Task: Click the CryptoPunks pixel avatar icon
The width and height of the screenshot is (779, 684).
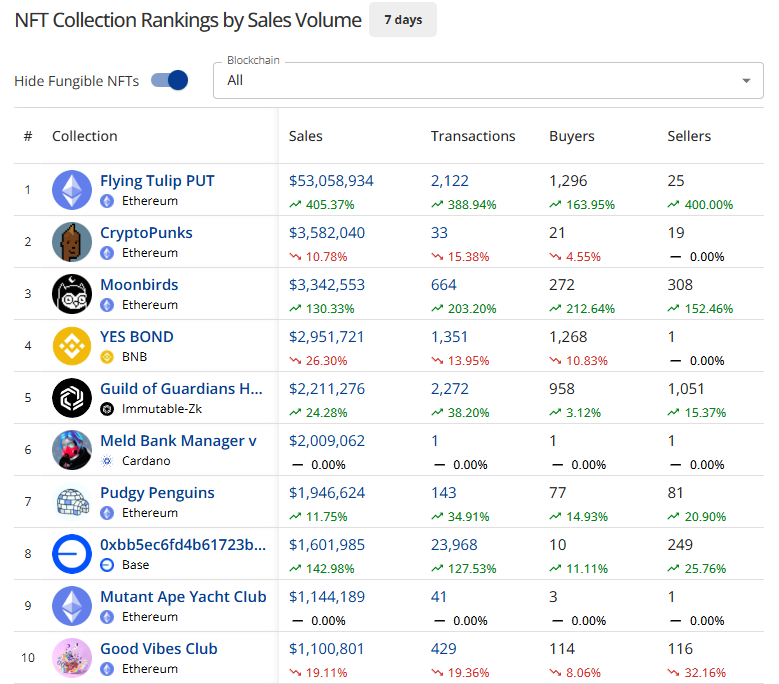Action: click(x=72, y=242)
